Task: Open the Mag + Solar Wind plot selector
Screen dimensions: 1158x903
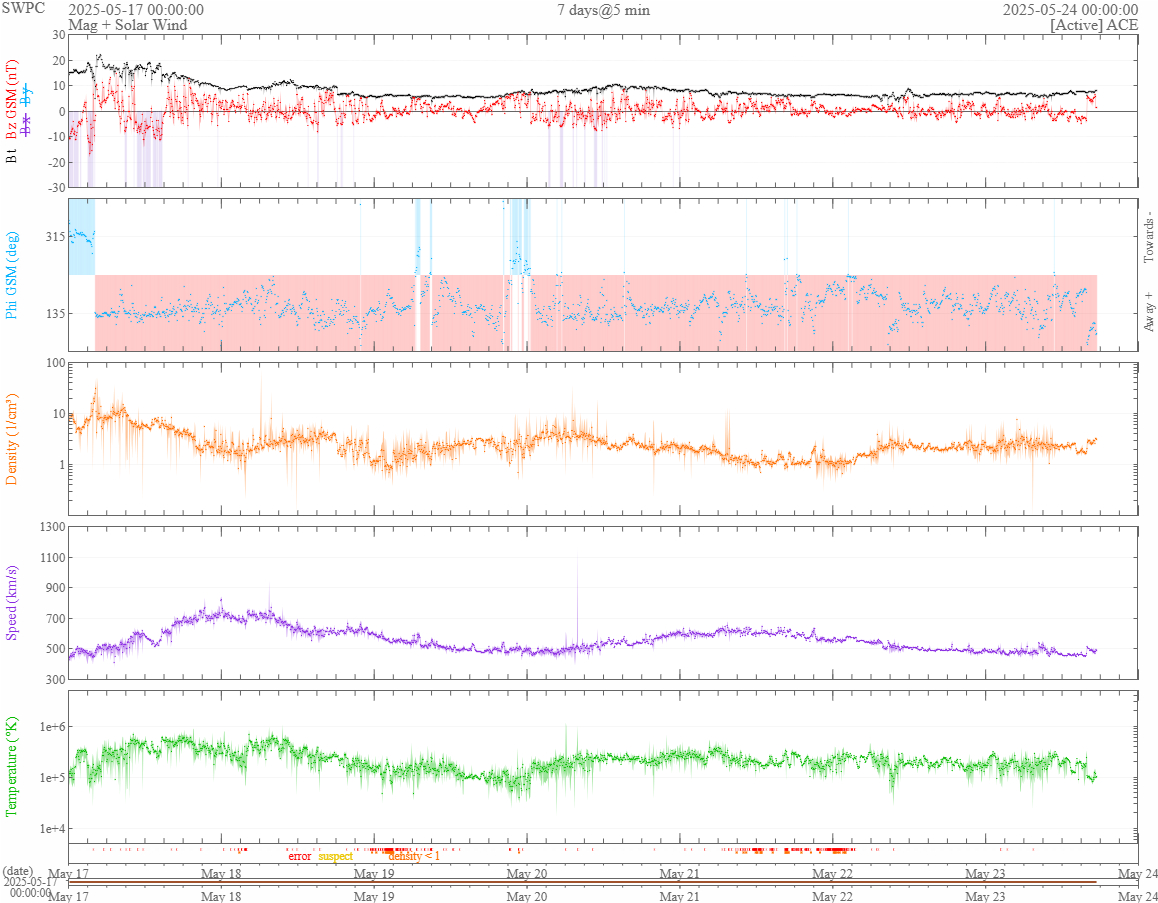Action: (127, 25)
